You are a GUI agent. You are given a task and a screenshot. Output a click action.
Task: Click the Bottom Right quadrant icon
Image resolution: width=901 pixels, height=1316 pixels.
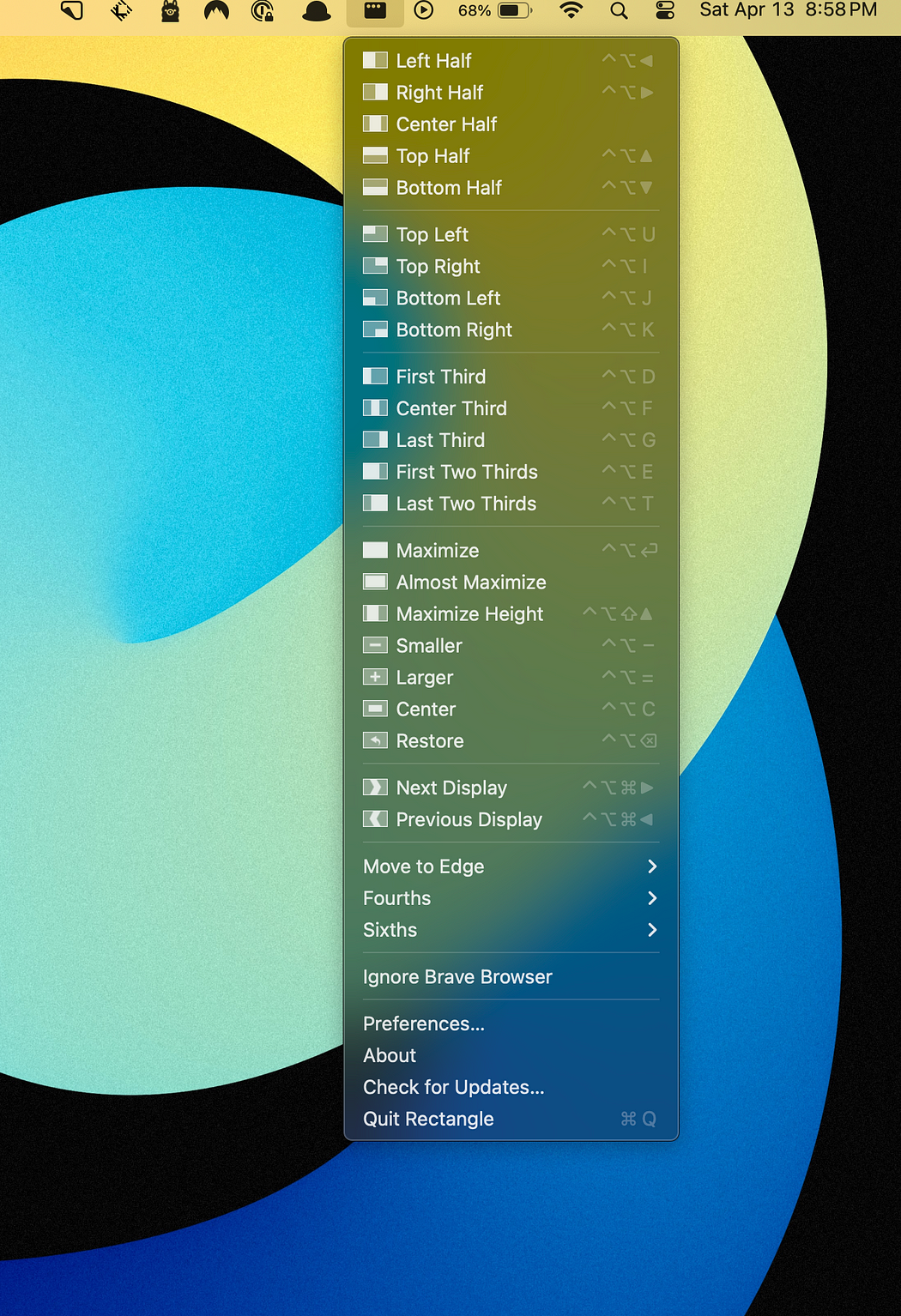point(375,329)
